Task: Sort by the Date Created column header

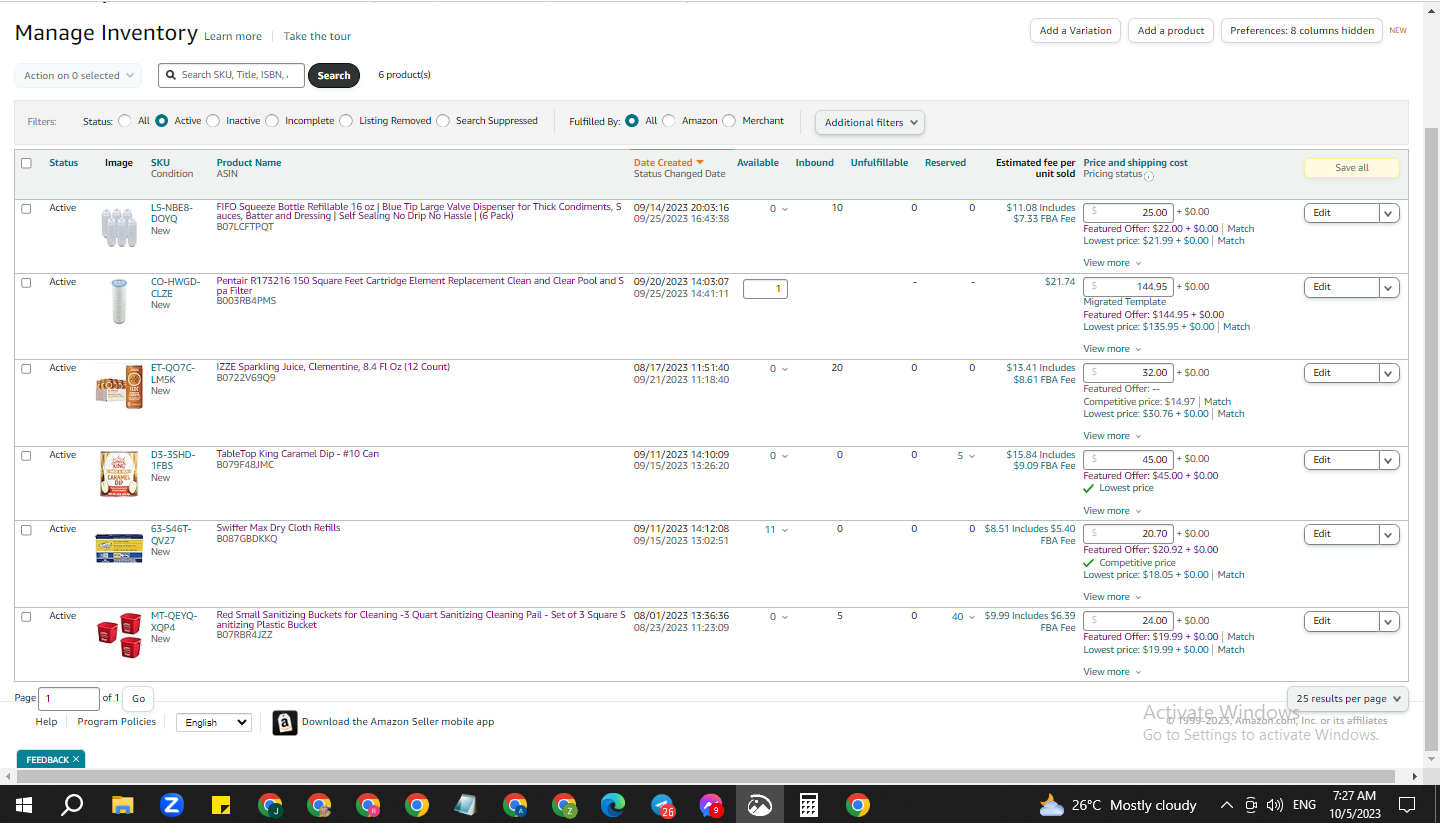Action: 668,163
